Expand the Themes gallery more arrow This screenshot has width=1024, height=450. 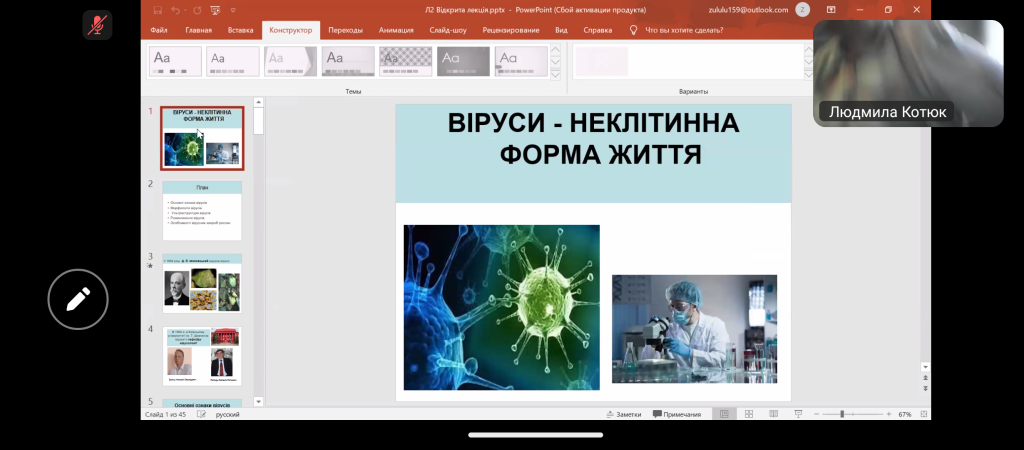557,74
